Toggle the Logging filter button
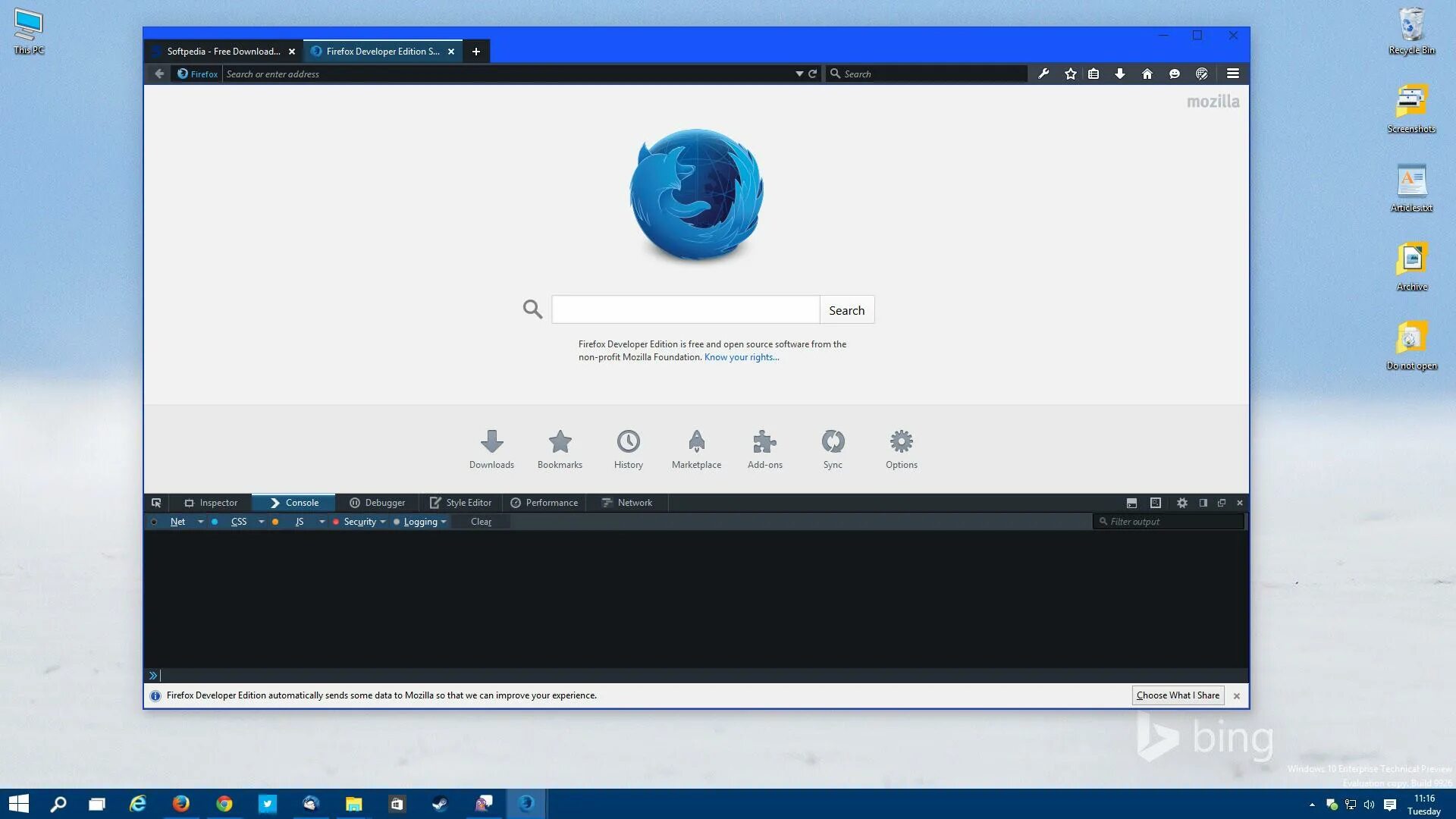The height and width of the screenshot is (819, 1456). pyautogui.click(x=420, y=522)
